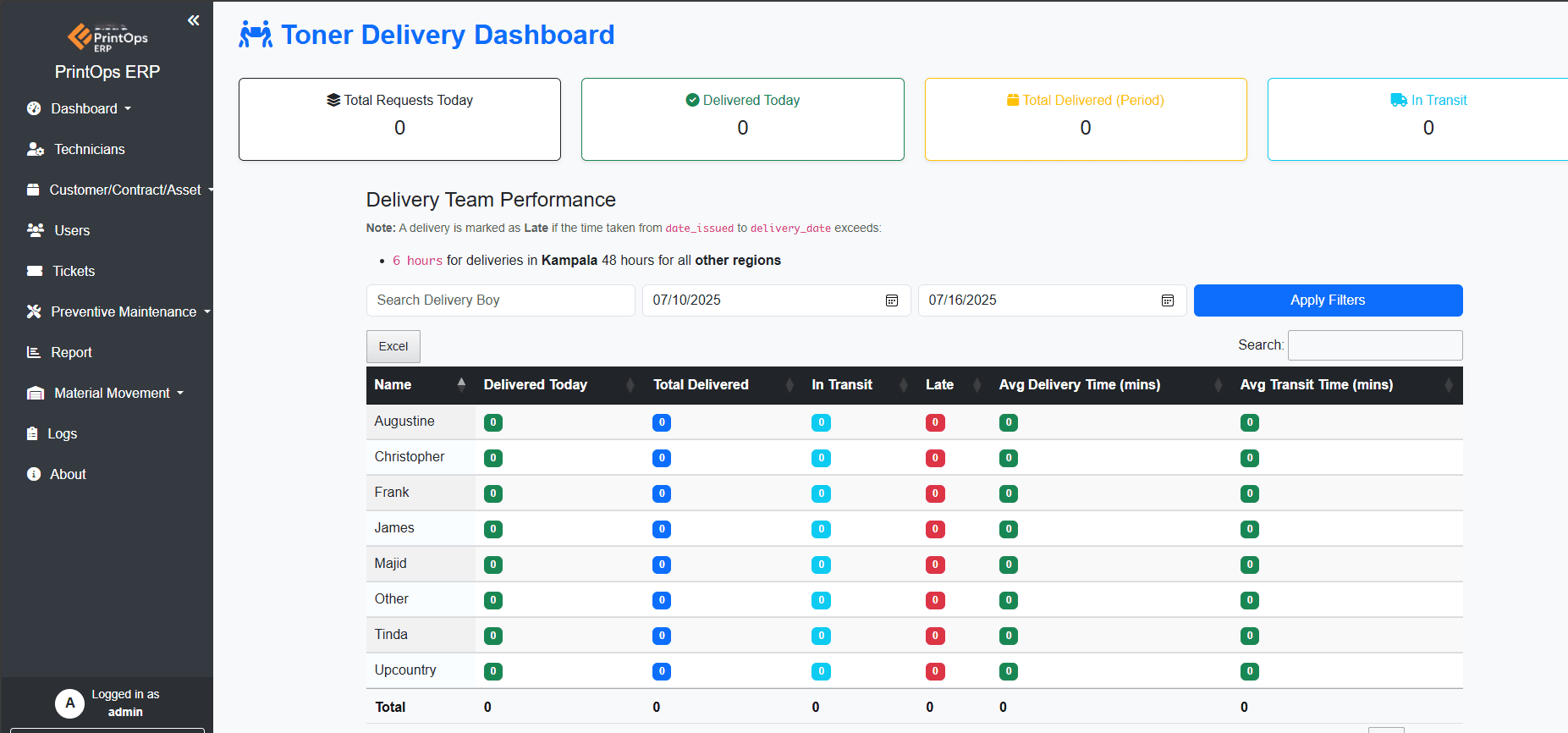
Task: Select the Tinda row name
Action: coord(391,635)
